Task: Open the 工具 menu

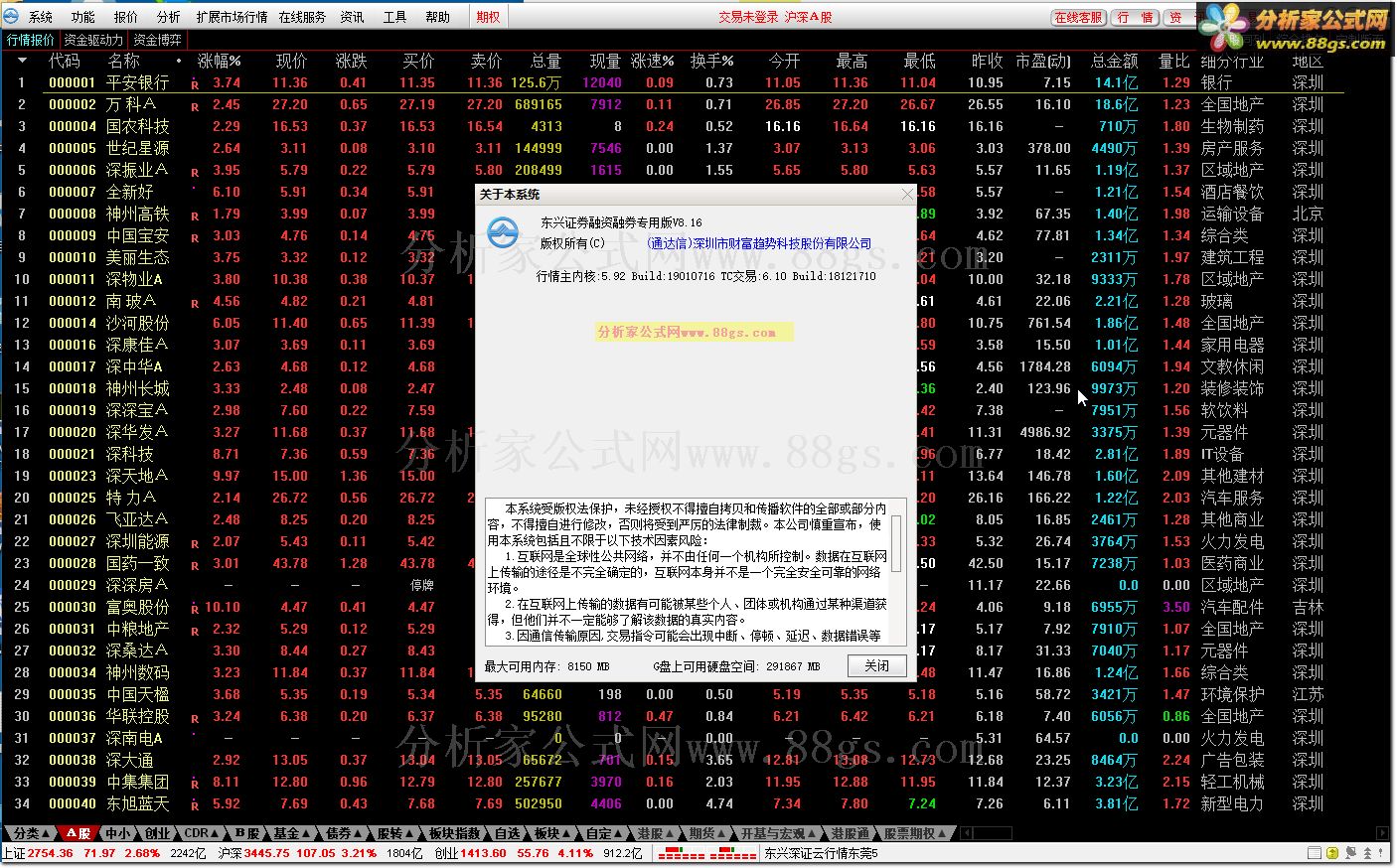Action: click(395, 17)
